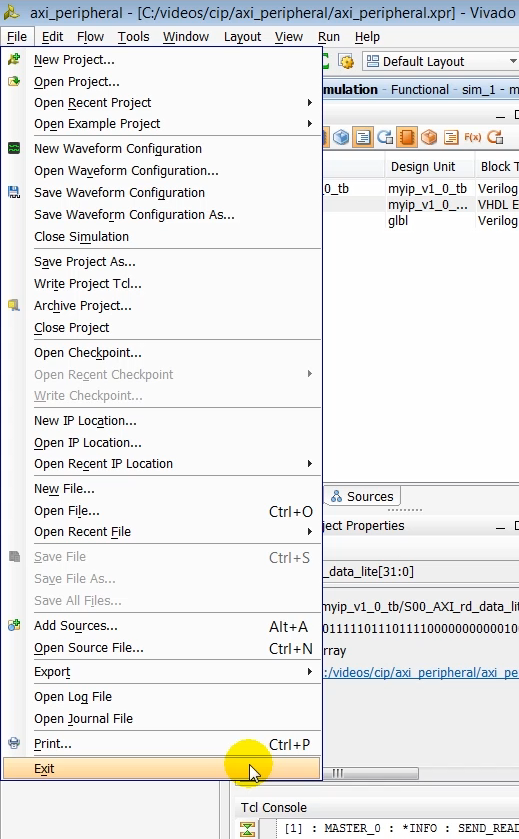Open the Window menu
The width and height of the screenshot is (519, 839).
[x=186, y=36]
